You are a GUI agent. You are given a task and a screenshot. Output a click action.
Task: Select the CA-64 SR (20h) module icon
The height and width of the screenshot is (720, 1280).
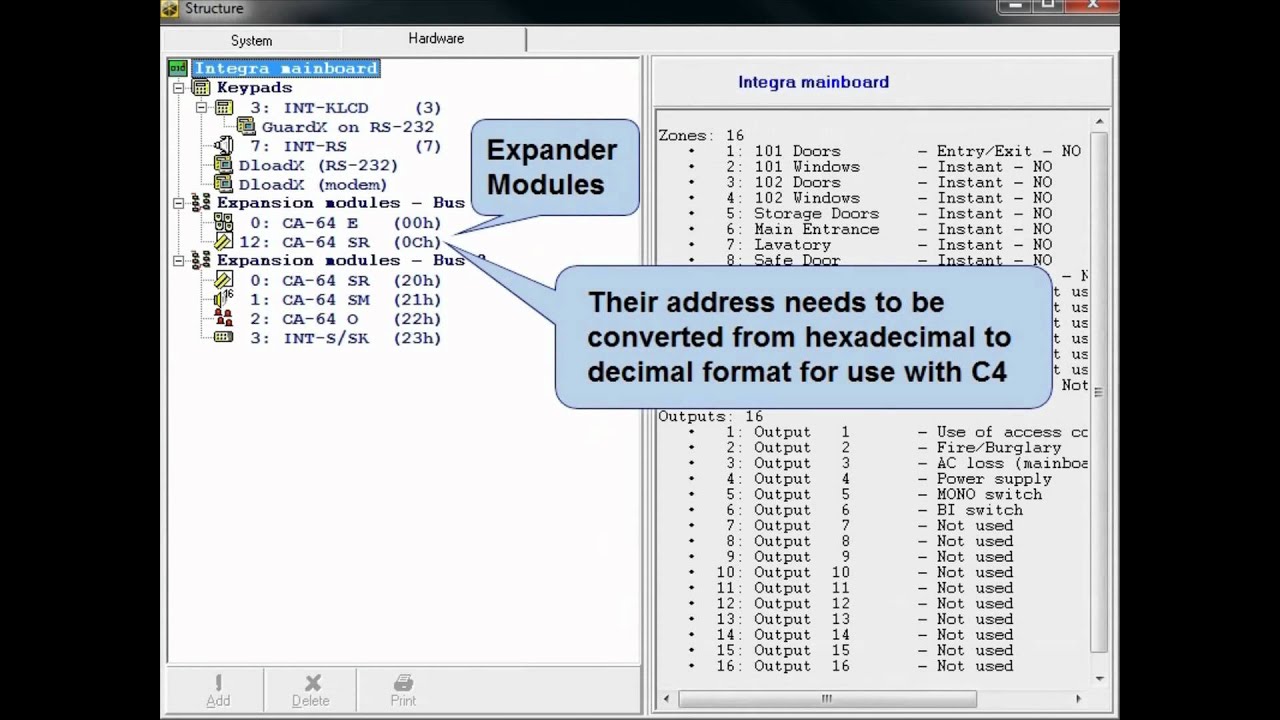223,280
